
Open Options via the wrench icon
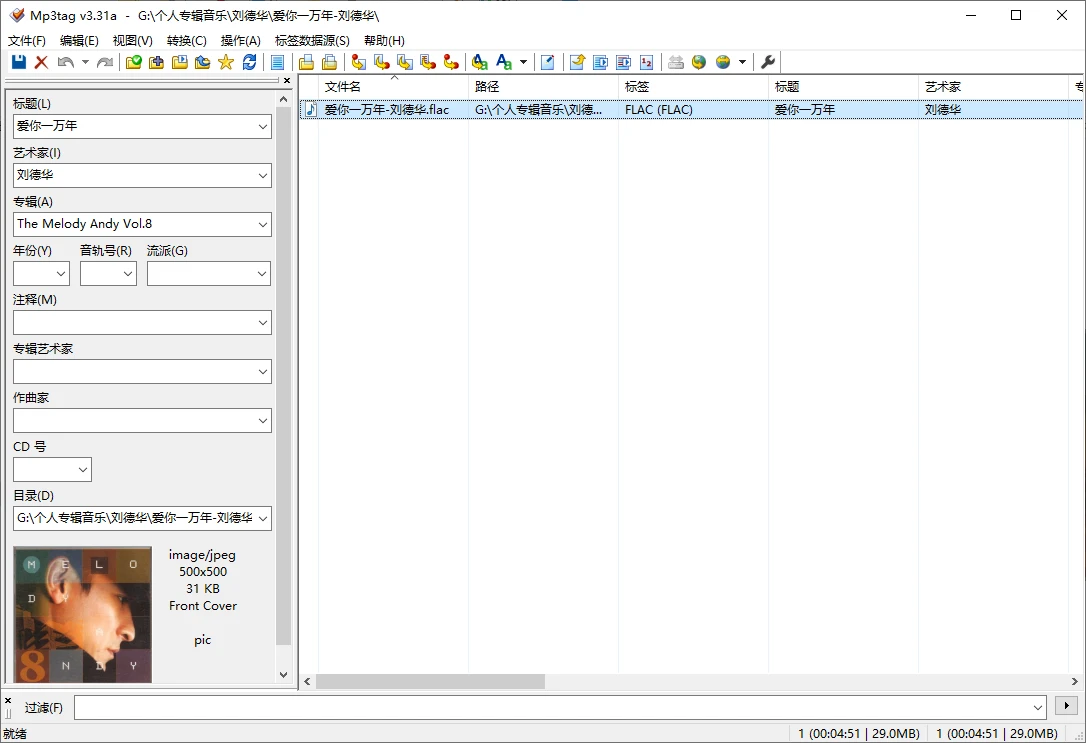pyautogui.click(x=766, y=61)
